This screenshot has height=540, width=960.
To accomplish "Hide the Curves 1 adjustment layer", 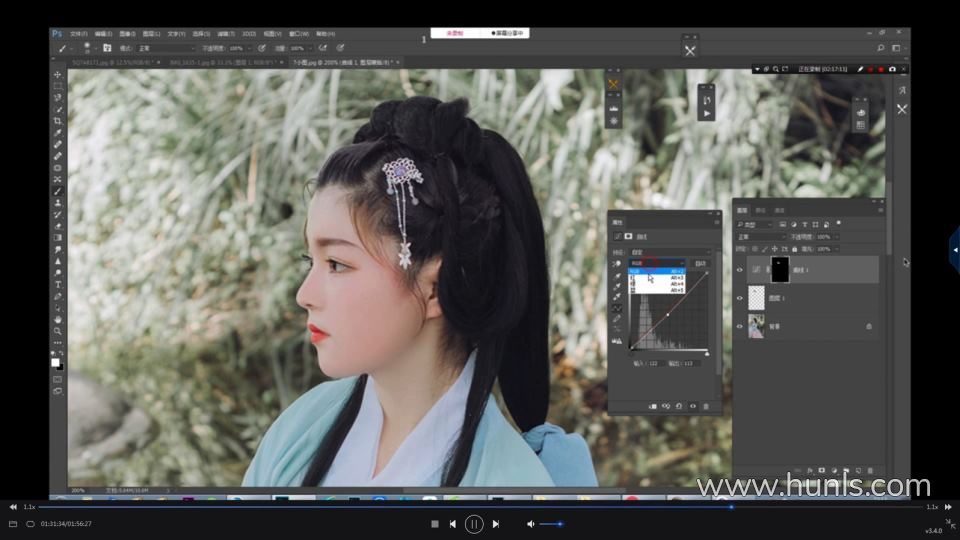I will tap(740, 269).
